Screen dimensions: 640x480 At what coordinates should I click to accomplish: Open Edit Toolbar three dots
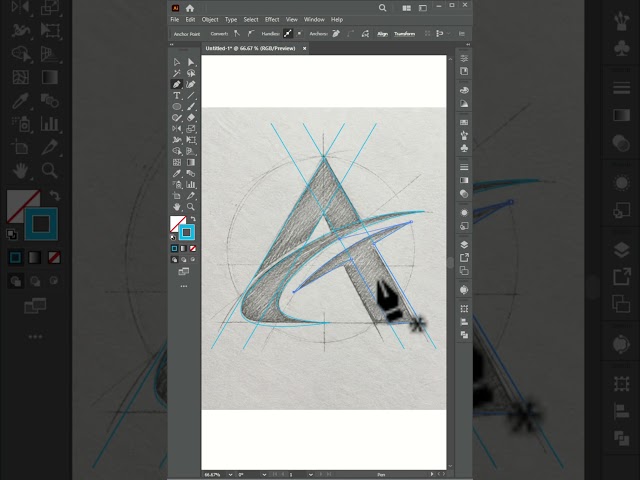coord(184,286)
